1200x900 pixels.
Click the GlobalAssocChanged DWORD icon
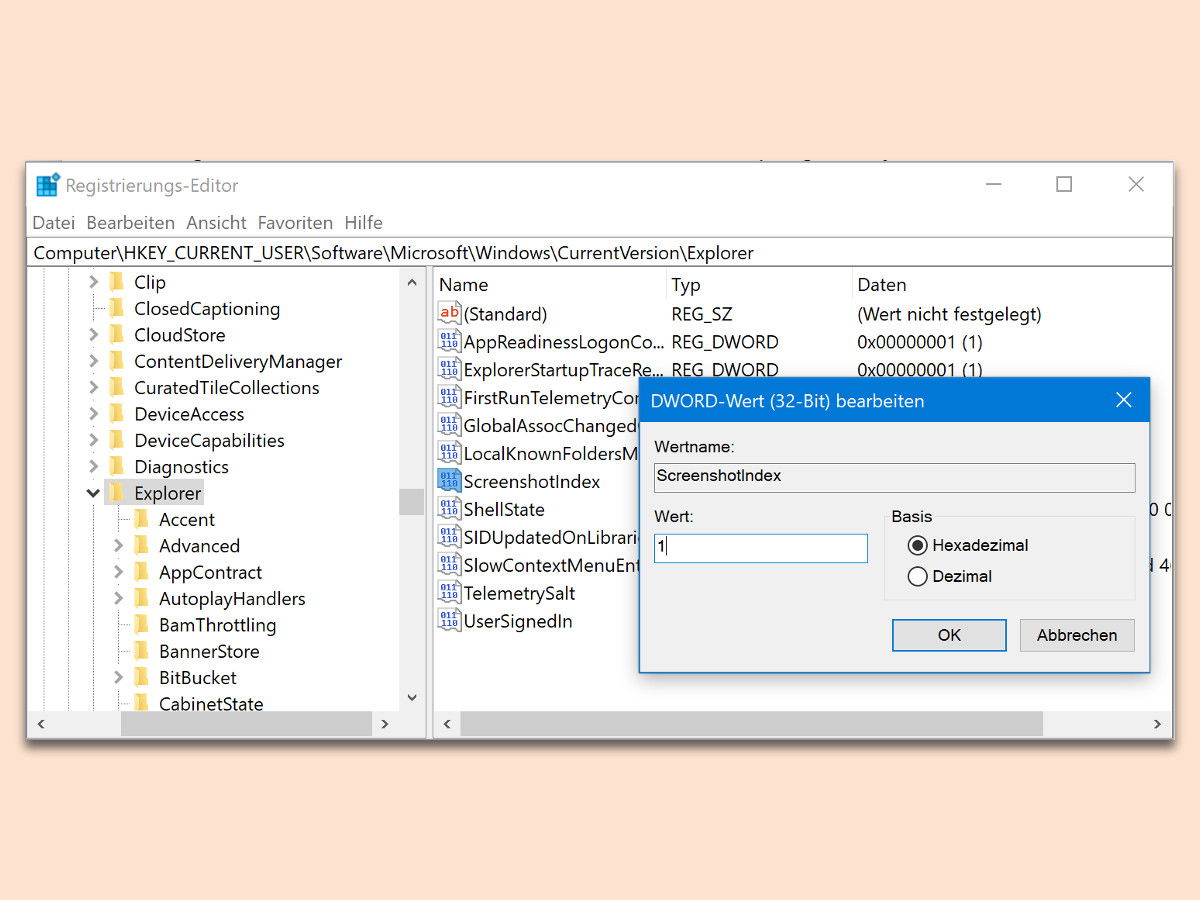click(449, 426)
